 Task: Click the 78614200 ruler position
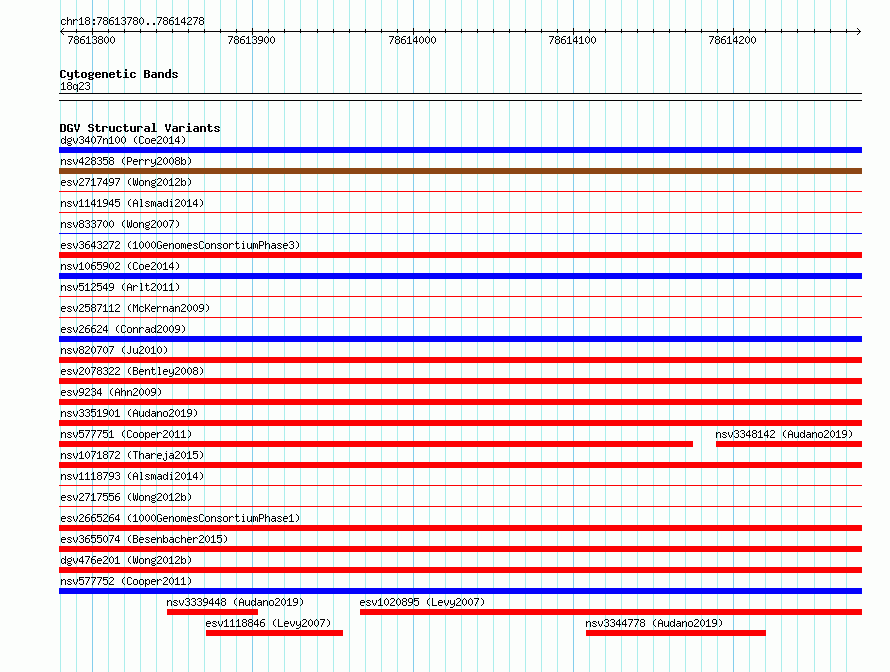pyautogui.click(x=733, y=40)
